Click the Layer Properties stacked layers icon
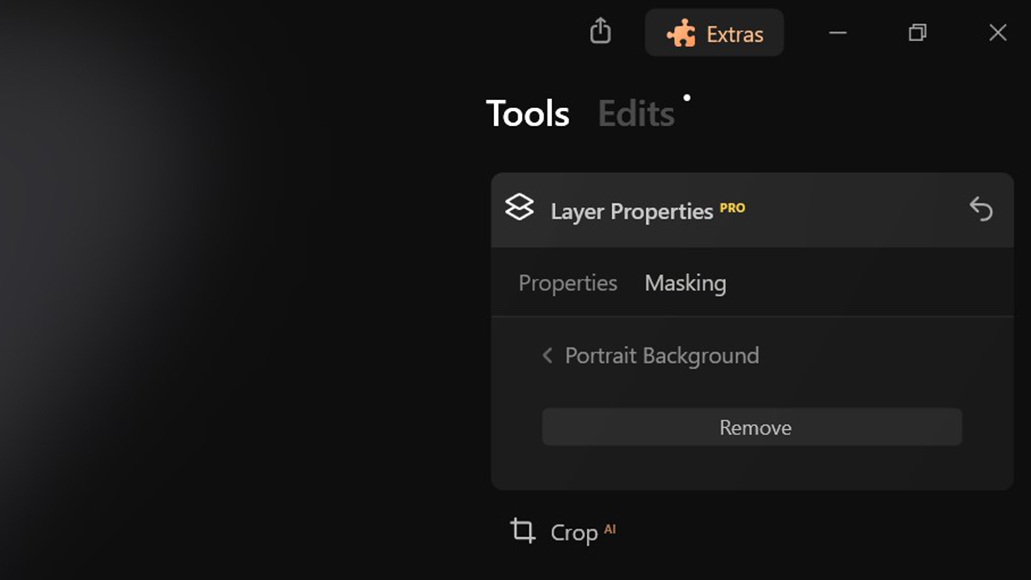The image size is (1031, 580). pos(519,207)
